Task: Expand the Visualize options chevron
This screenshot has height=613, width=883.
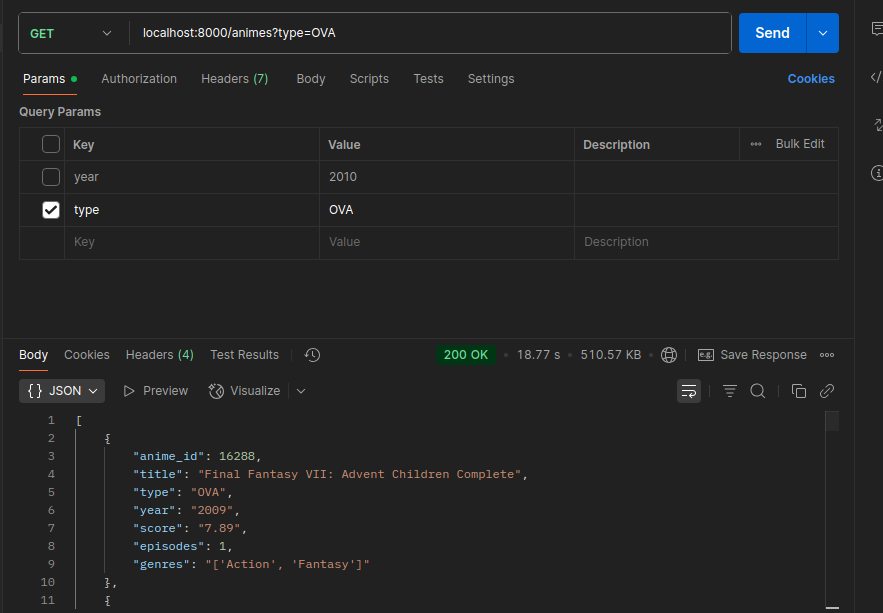Action: (301, 391)
